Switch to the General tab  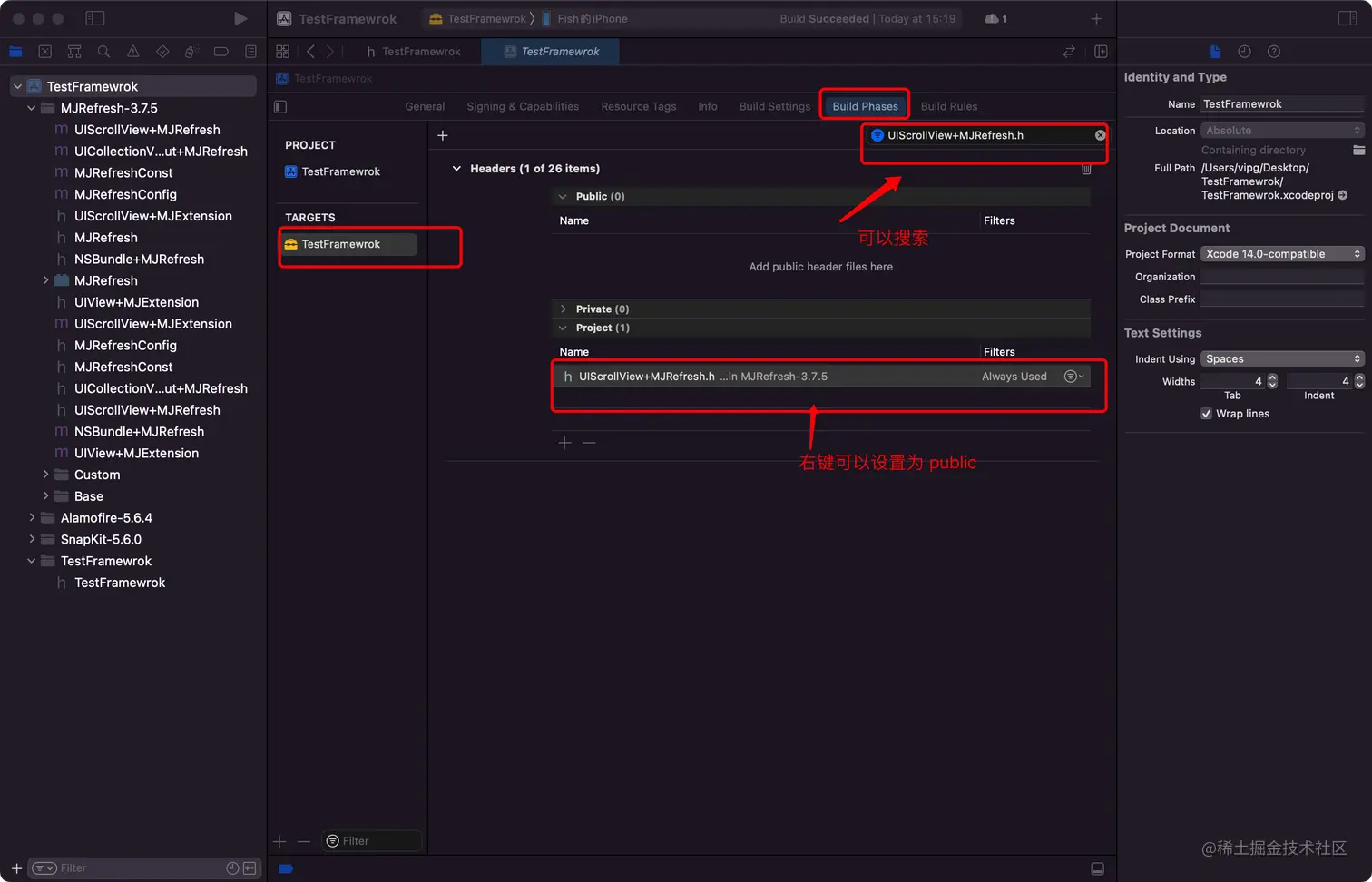pyautogui.click(x=425, y=106)
